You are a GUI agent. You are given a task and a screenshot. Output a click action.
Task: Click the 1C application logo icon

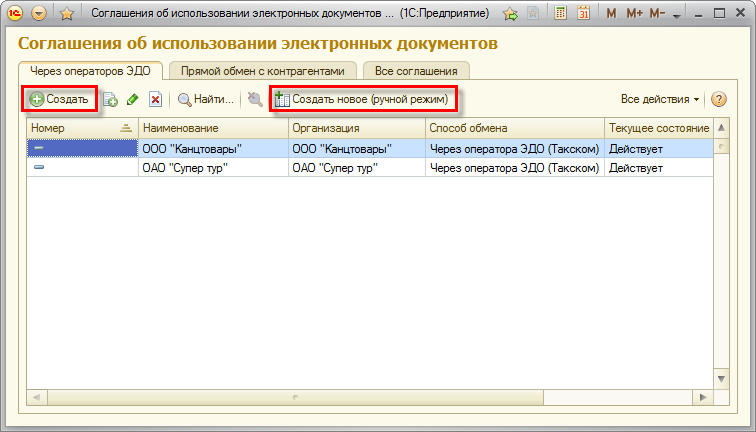tap(15, 13)
